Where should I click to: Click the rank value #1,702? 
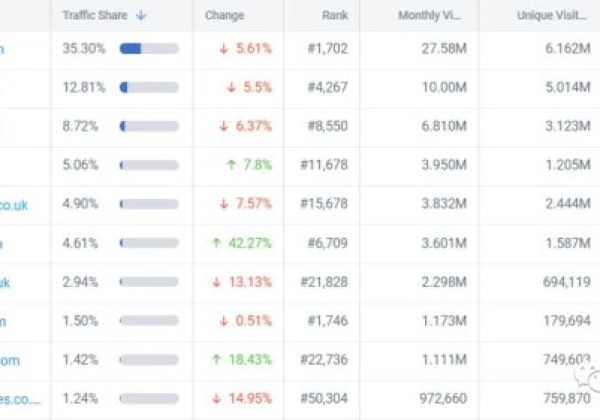(328, 49)
